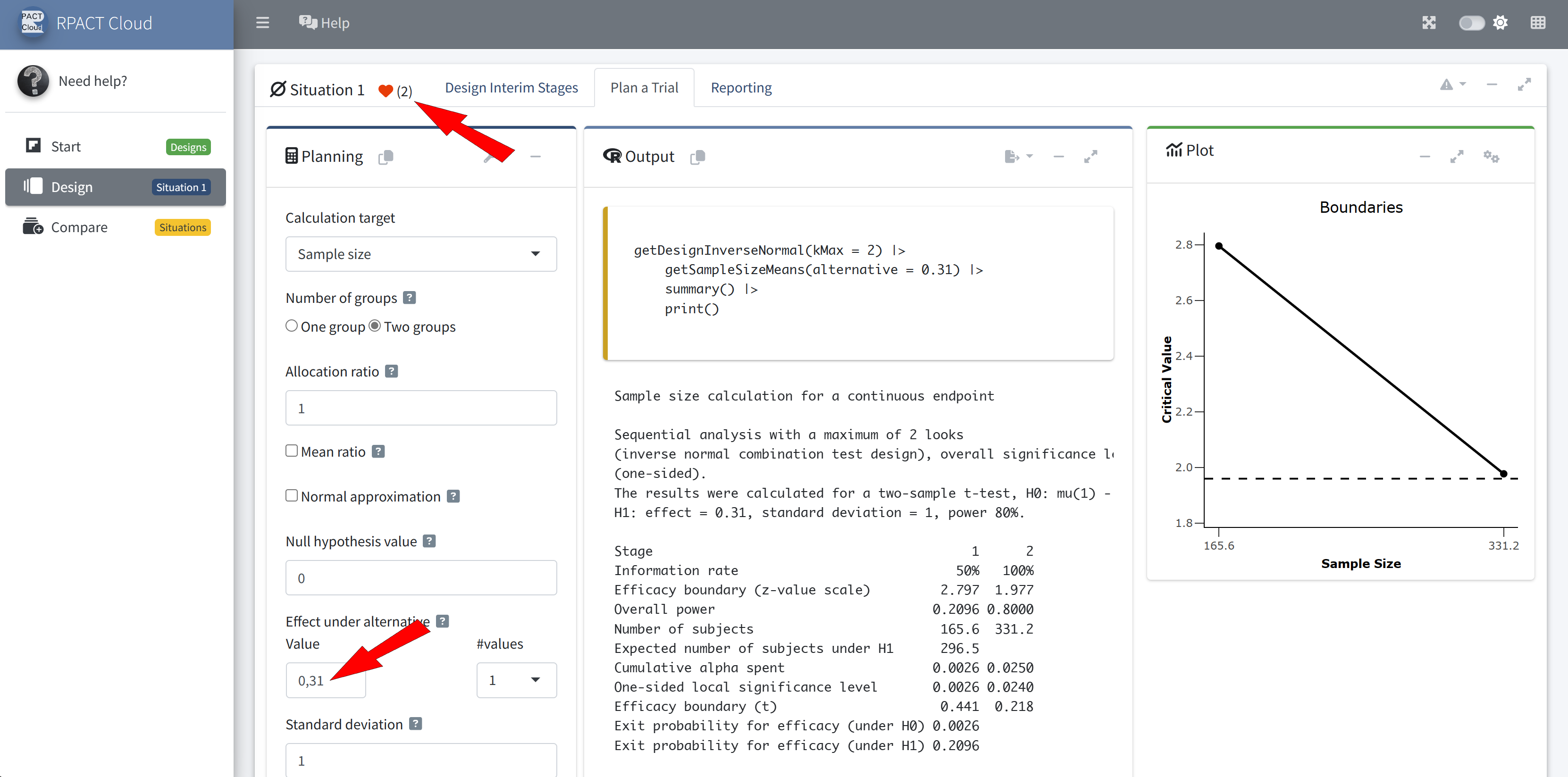Switch to the Design Interim Stages tab
The width and height of the screenshot is (1568, 777).
pos(511,88)
